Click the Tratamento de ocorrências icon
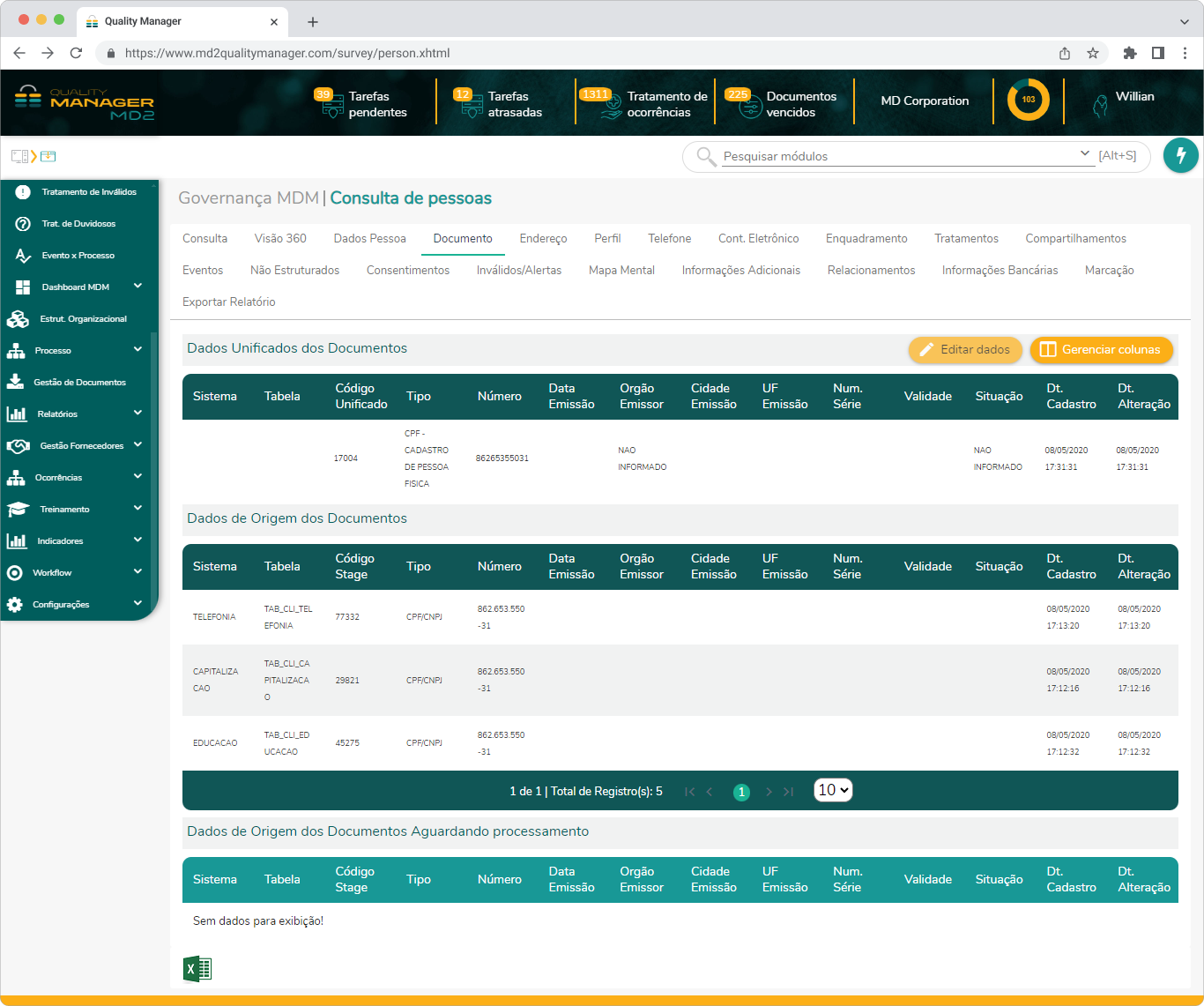Screen dimensions: 1204x1006 (x=610, y=105)
